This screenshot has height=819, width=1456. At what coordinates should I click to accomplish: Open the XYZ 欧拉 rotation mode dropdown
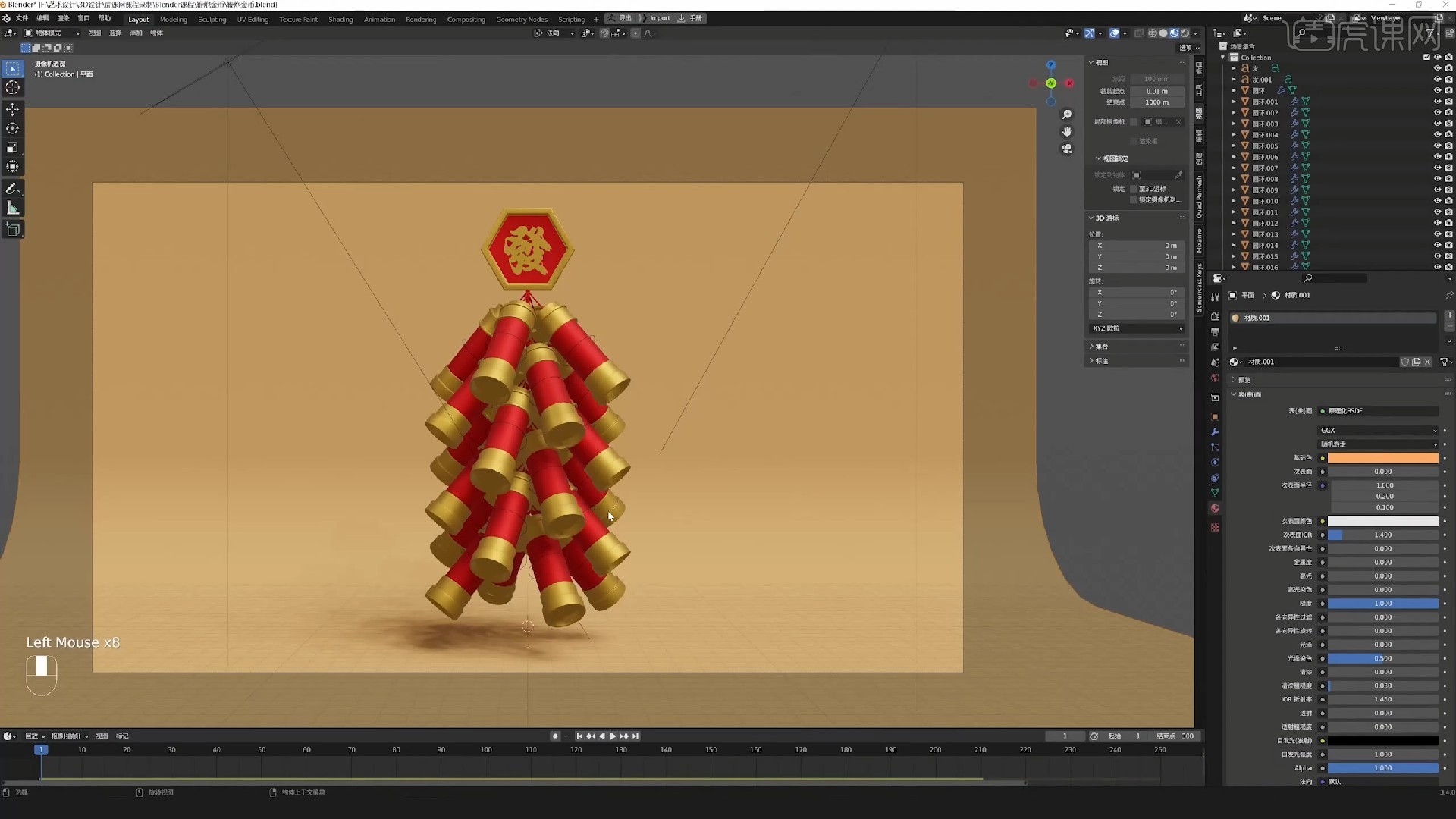[1137, 328]
